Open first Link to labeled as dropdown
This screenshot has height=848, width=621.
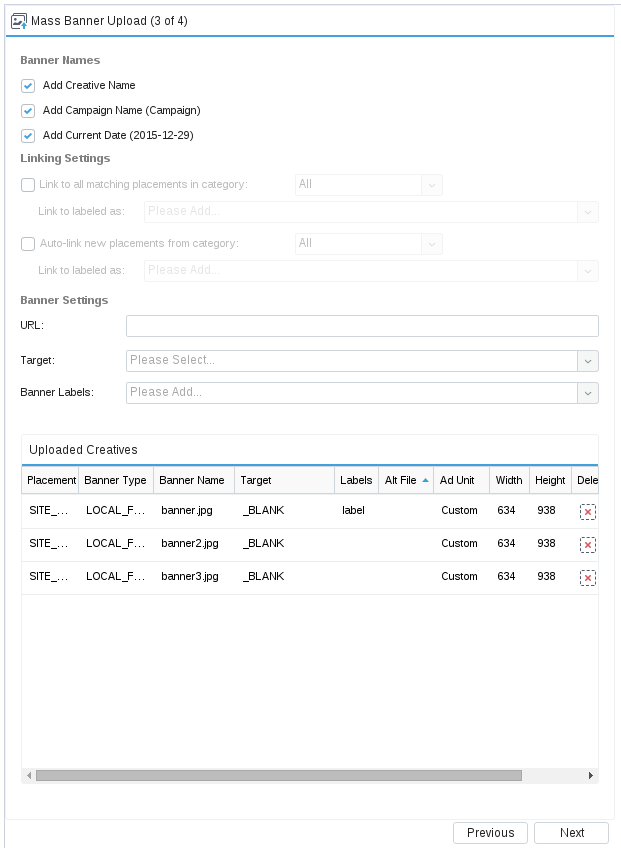(587, 212)
